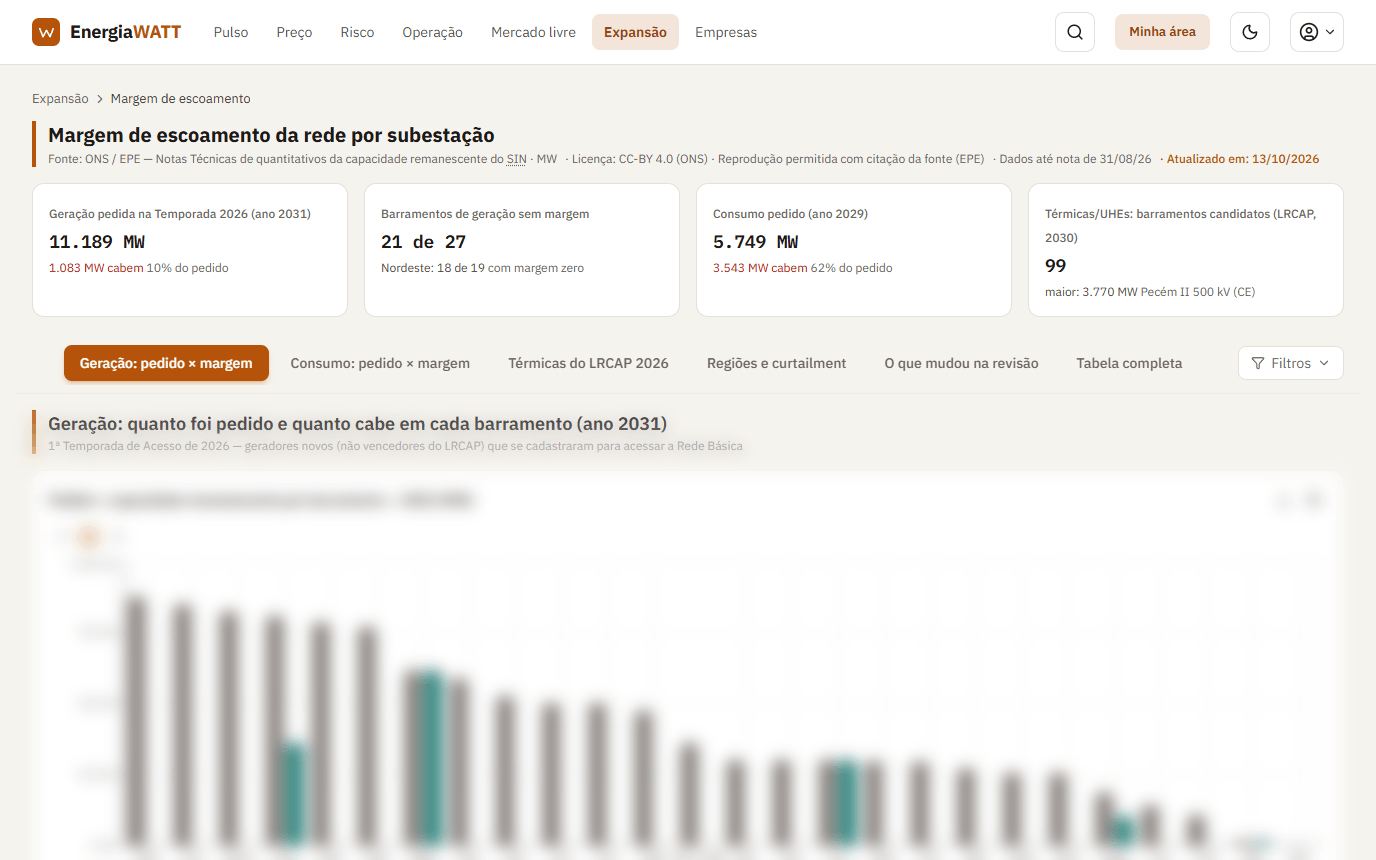The height and width of the screenshot is (860, 1376).
Task: Open the Minha área button
Action: pos(1162,32)
